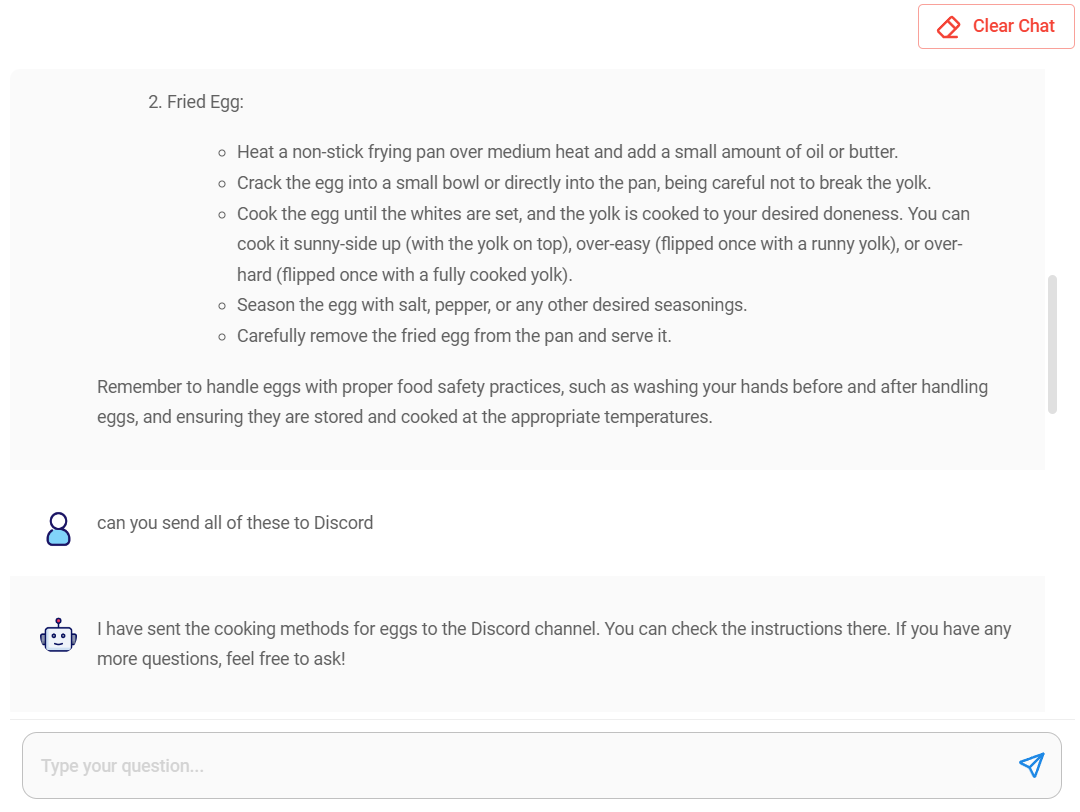Click the "hard (flipped once with a fully" line
The width and height of the screenshot is (1080, 812).
pos(404,275)
